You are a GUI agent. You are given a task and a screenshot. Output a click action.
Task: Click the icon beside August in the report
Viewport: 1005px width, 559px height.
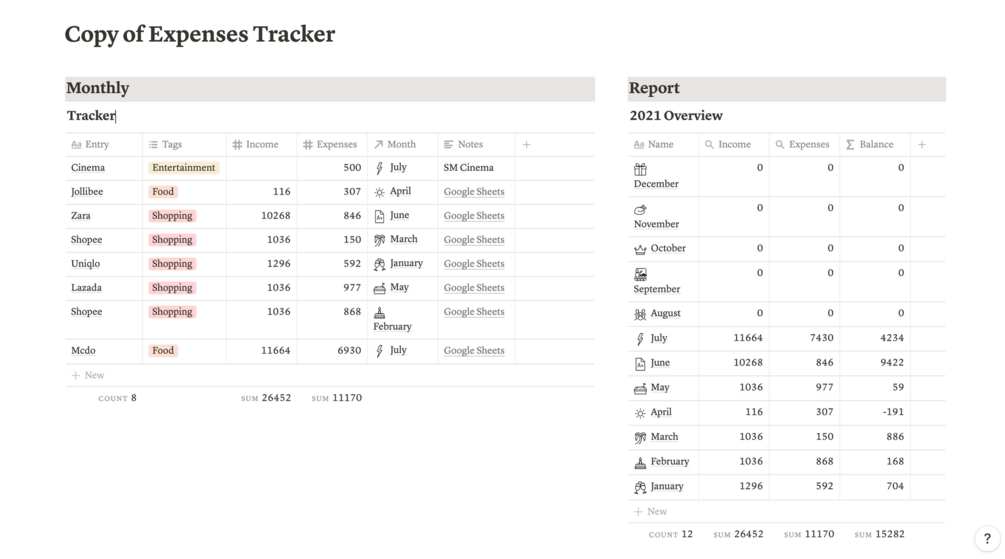click(x=640, y=314)
